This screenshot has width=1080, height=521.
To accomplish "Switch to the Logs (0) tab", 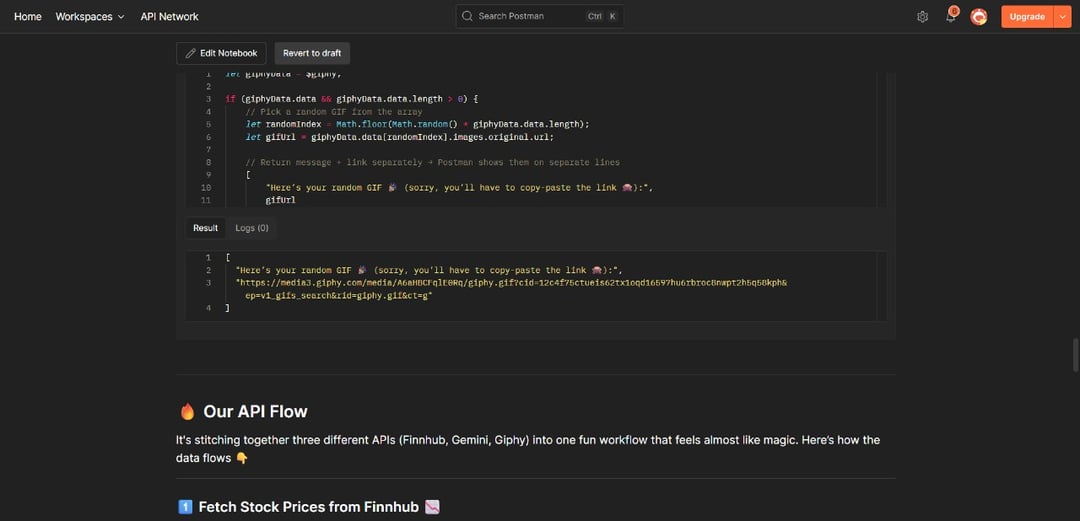I will 252,228.
